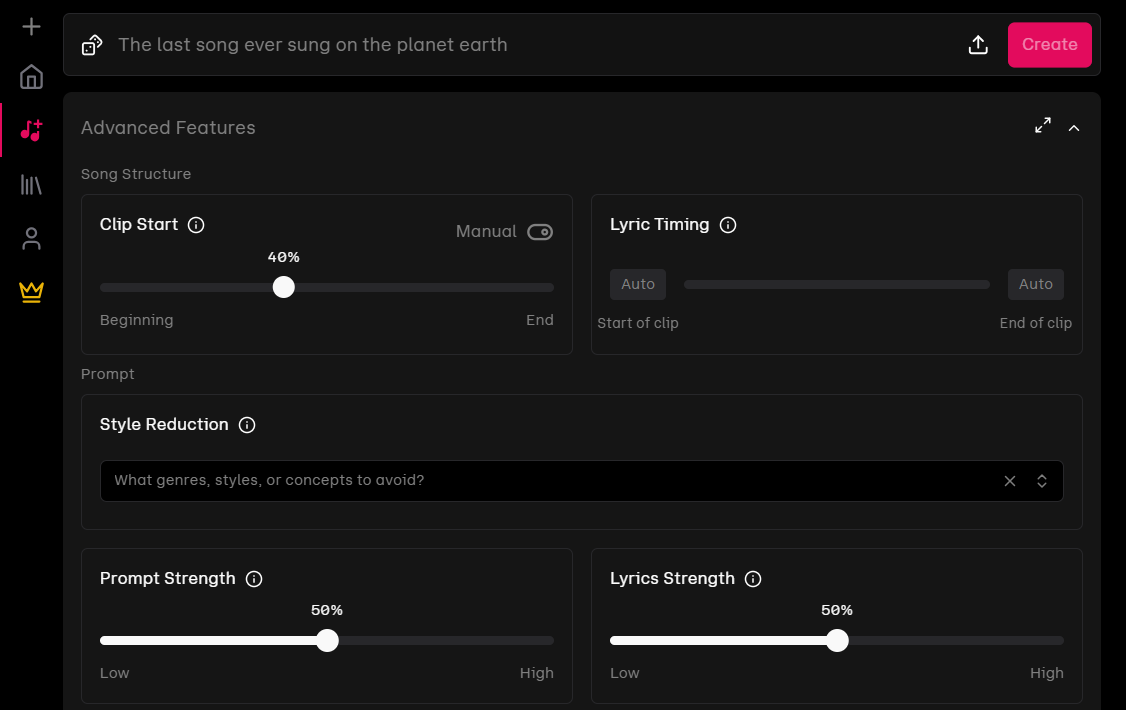Click the upload icon beside Create
The width and height of the screenshot is (1126, 710).
978,45
